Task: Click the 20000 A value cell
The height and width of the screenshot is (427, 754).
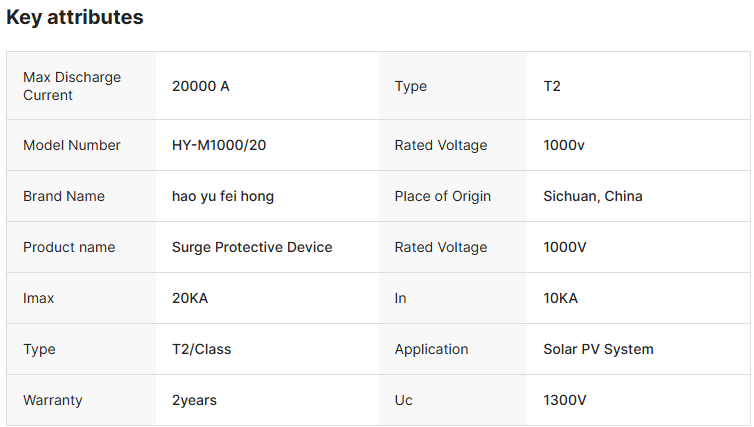Action: tap(201, 86)
